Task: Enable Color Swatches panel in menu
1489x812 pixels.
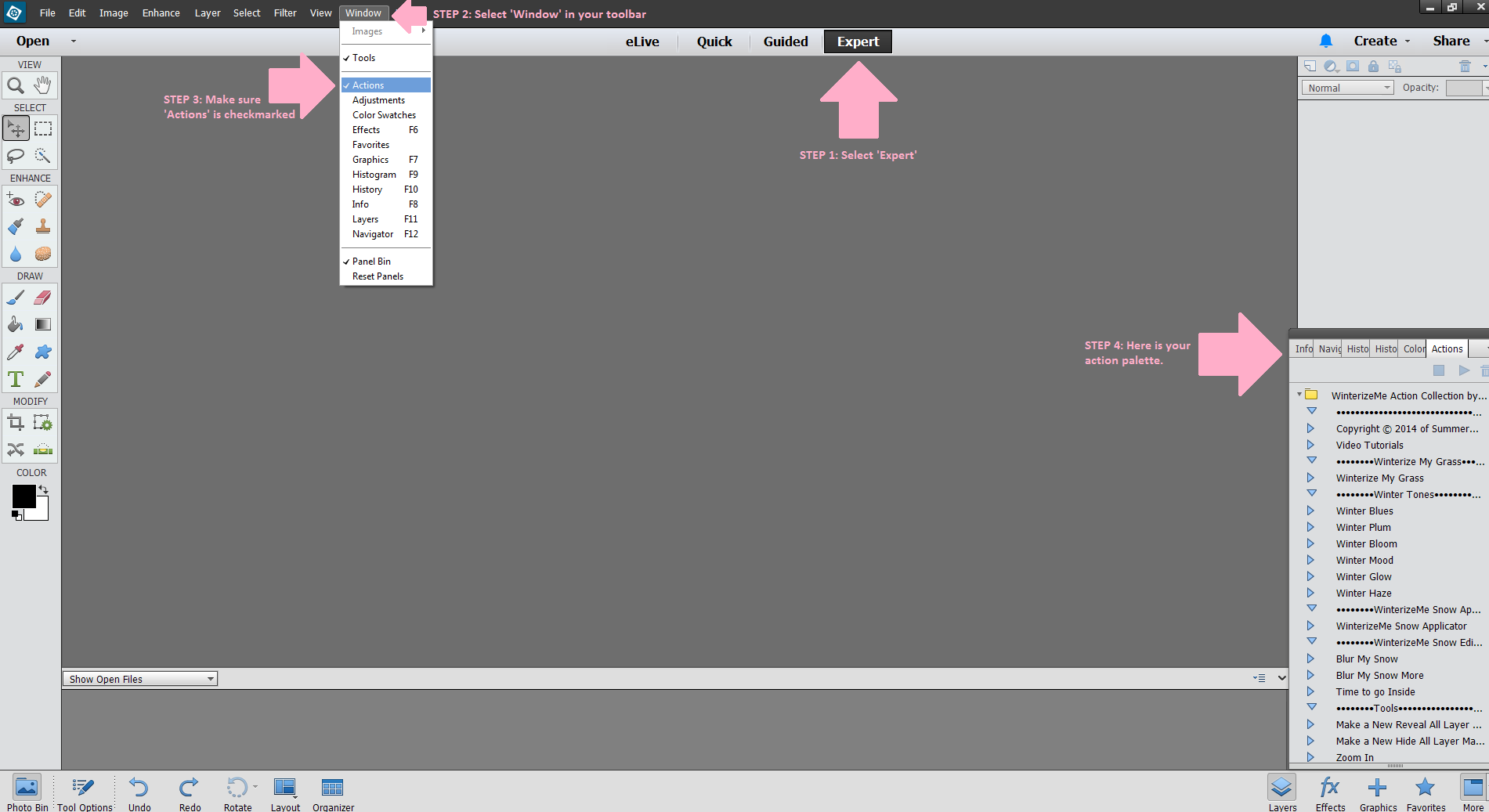Action: pyautogui.click(x=386, y=115)
